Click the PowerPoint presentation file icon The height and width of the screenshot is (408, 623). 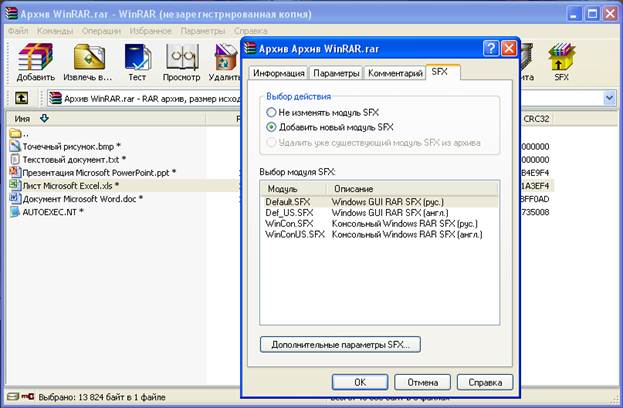pos(15,172)
